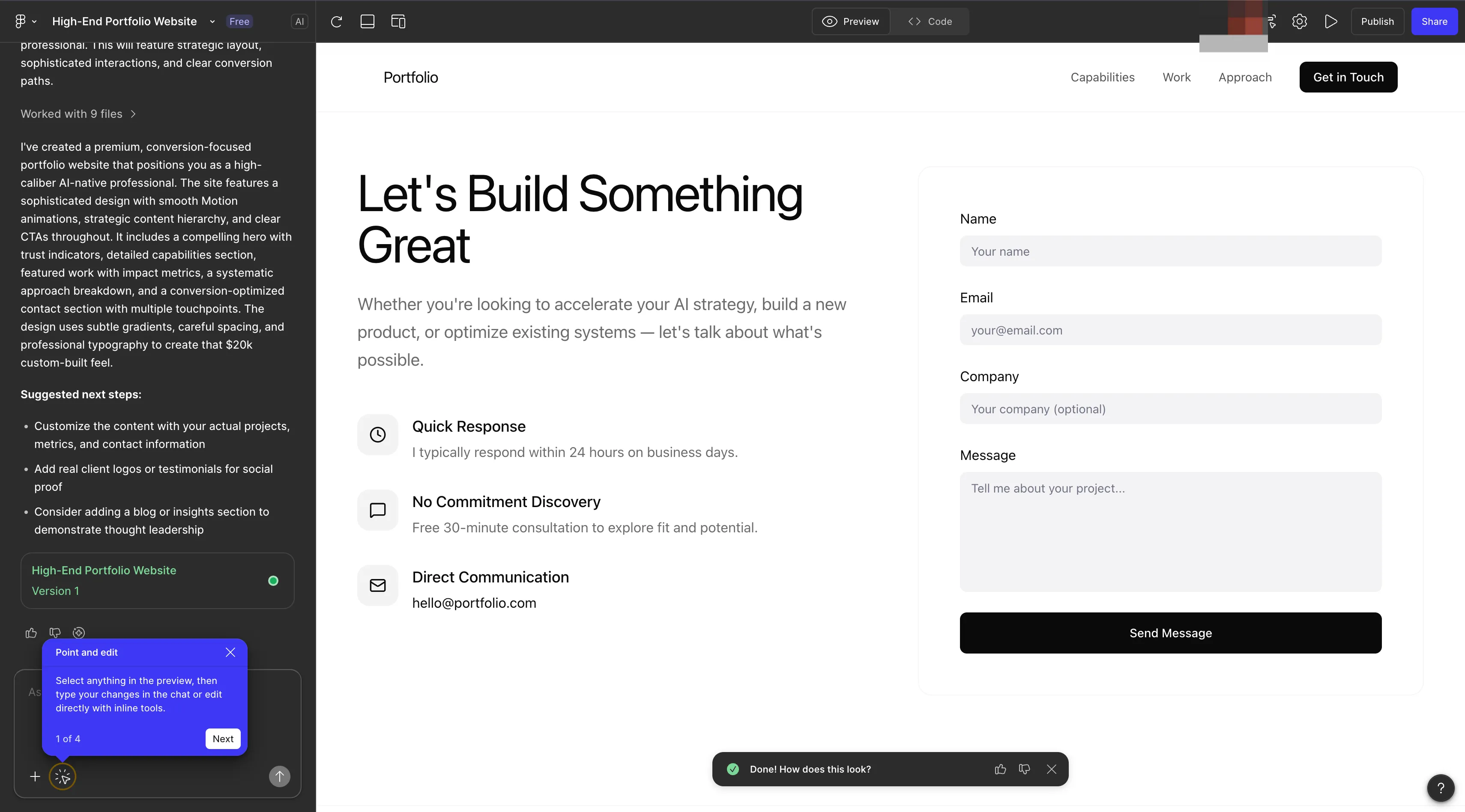The height and width of the screenshot is (812, 1465).
Task: Activate the point and edit cursor tool
Action: 63,776
